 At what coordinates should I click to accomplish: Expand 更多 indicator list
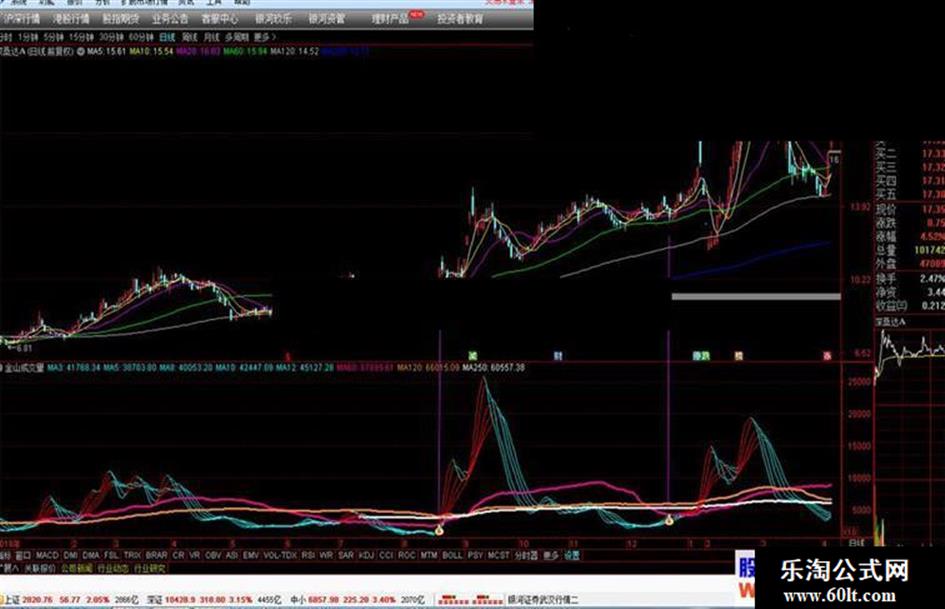coord(551,555)
